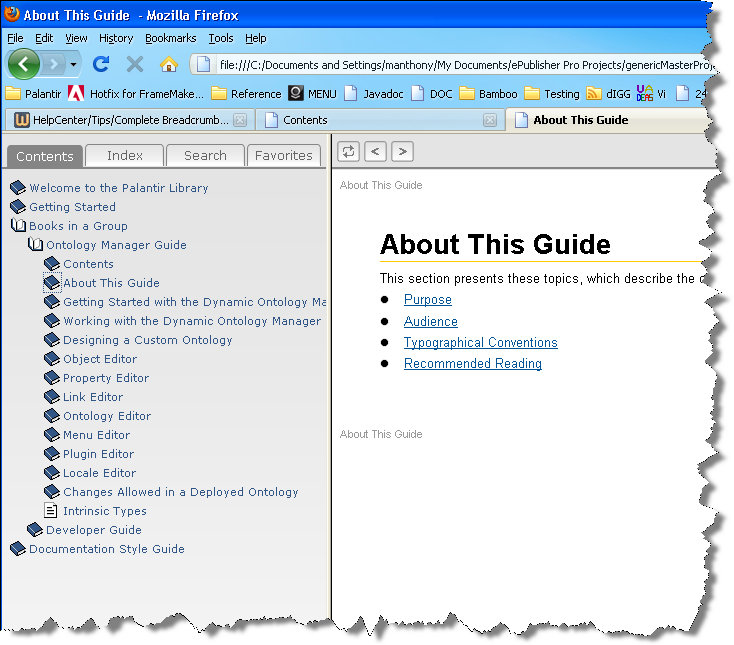Viewport: 734px width, 645px height.
Task: Click the Home icon in the navigation toolbar
Action: tap(169, 65)
